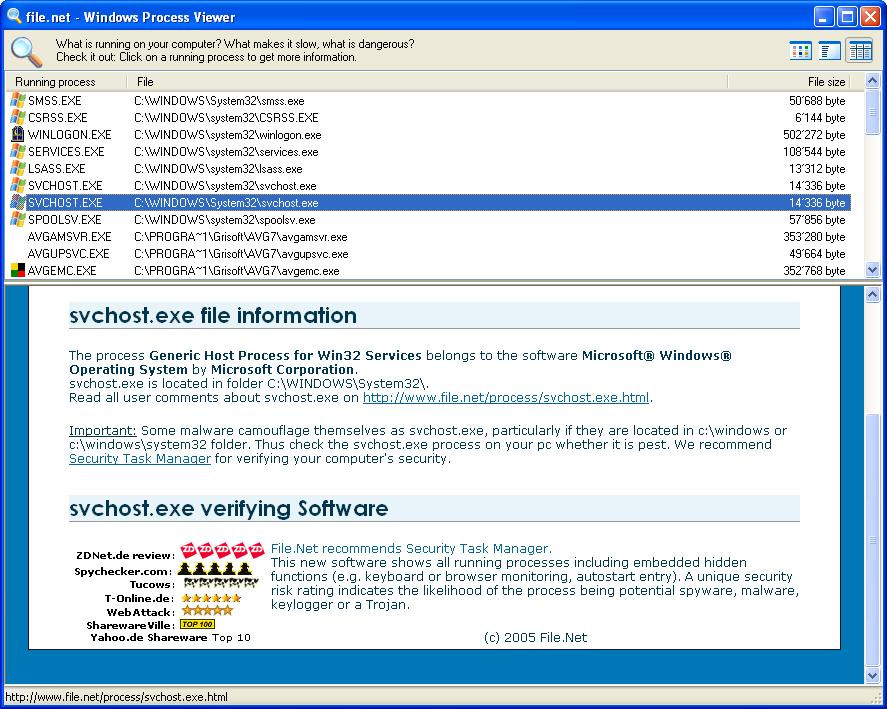Select the AVGUPSVC.EXE process name
The height and width of the screenshot is (709, 887).
(68, 253)
